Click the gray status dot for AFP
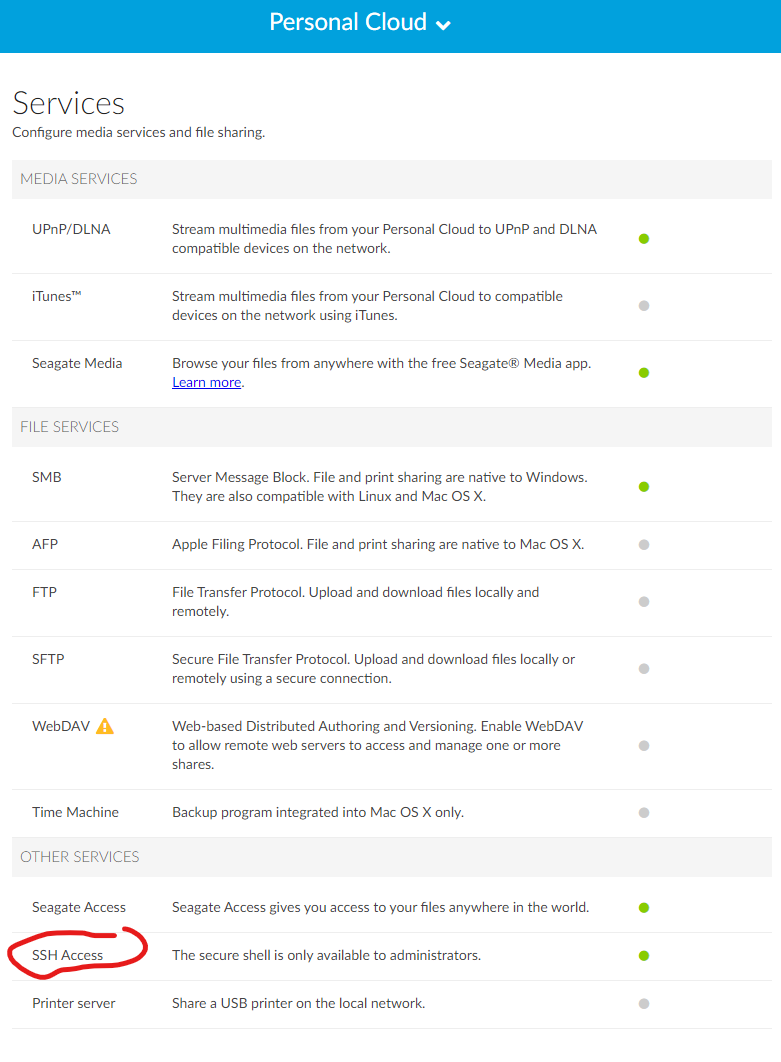Viewport: 781px width, 1062px height. (644, 545)
